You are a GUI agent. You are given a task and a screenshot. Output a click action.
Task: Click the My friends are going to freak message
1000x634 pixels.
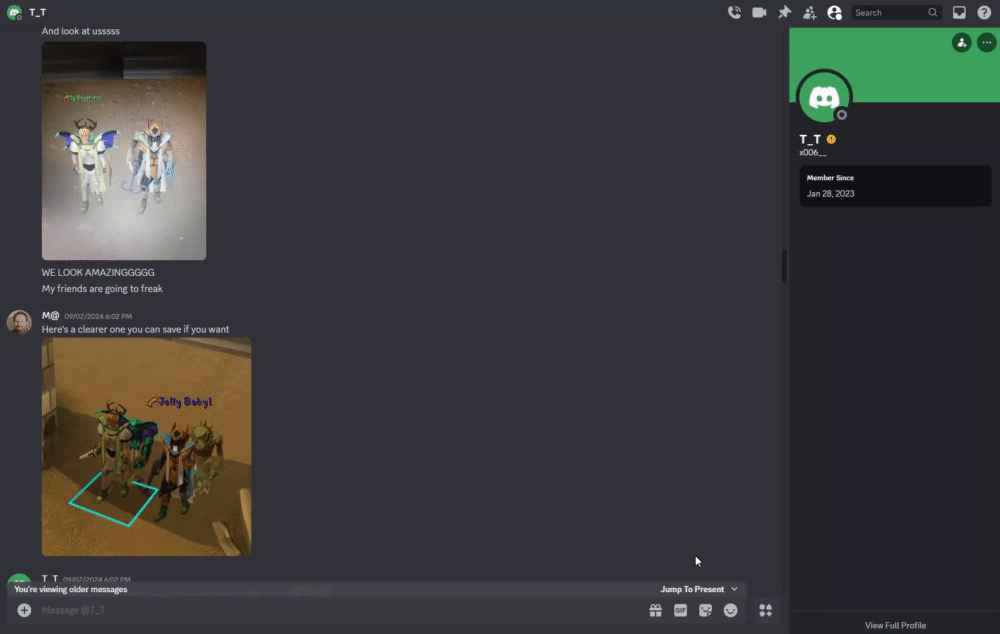click(102, 289)
